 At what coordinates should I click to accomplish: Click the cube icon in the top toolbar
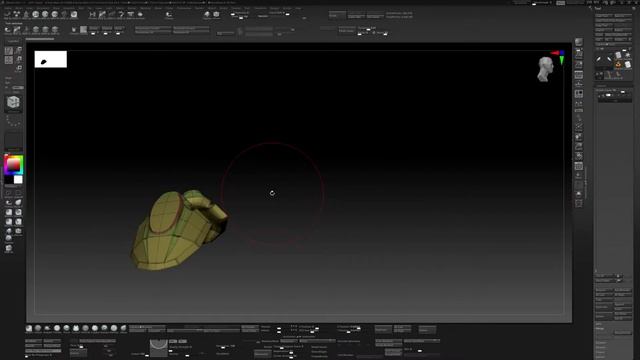pyautogui.click(x=216, y=14)
